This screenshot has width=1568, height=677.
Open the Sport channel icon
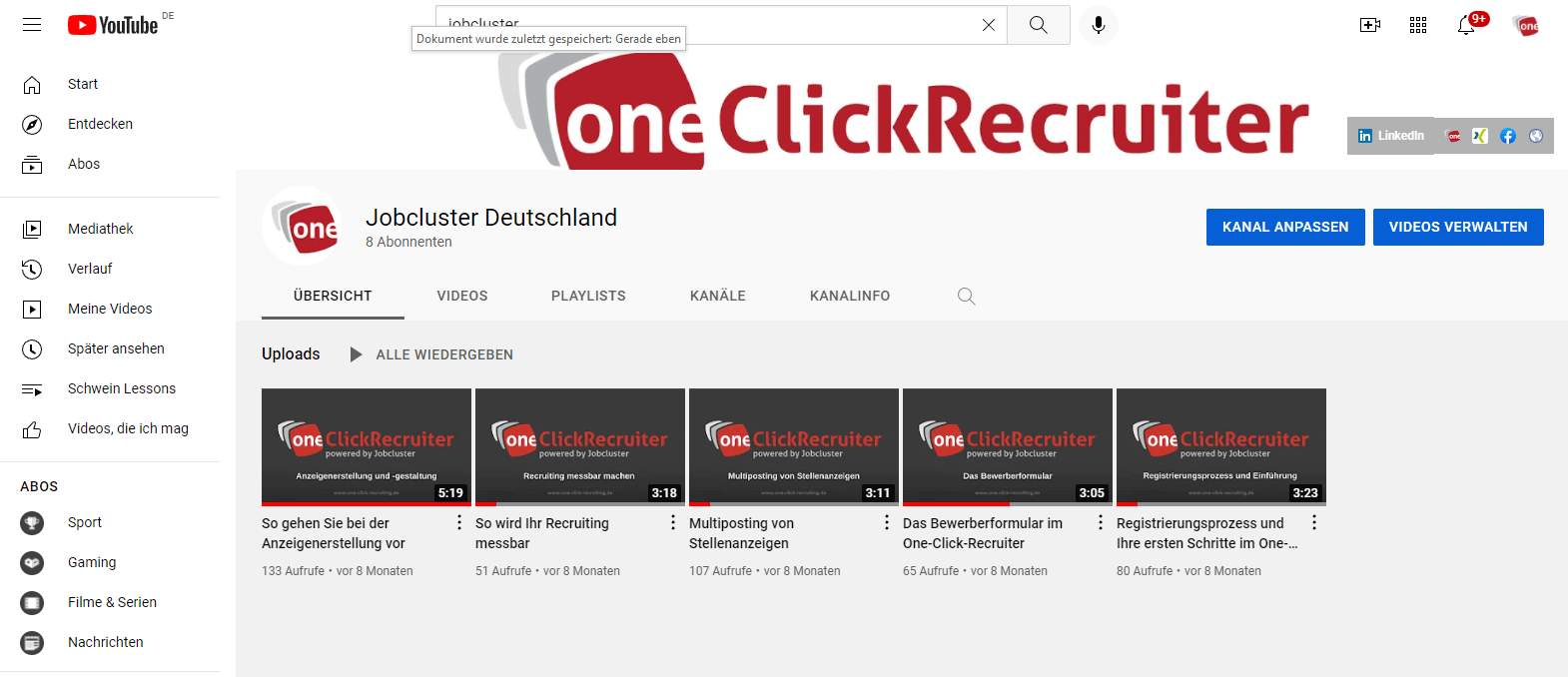pyautogui.click(x=32, y=522)
